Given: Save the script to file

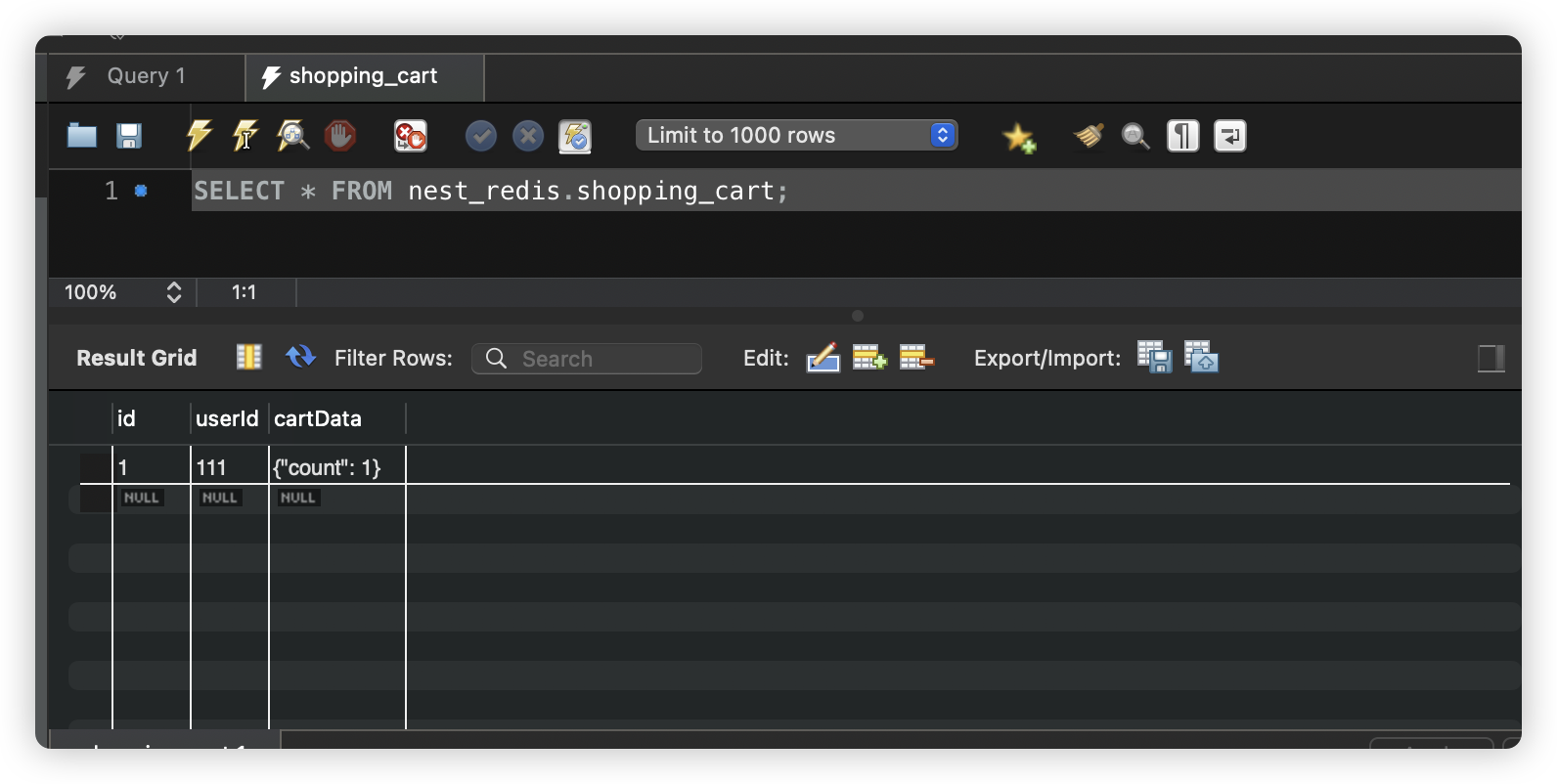Looking at the screenshot, I should pos(129,136).
